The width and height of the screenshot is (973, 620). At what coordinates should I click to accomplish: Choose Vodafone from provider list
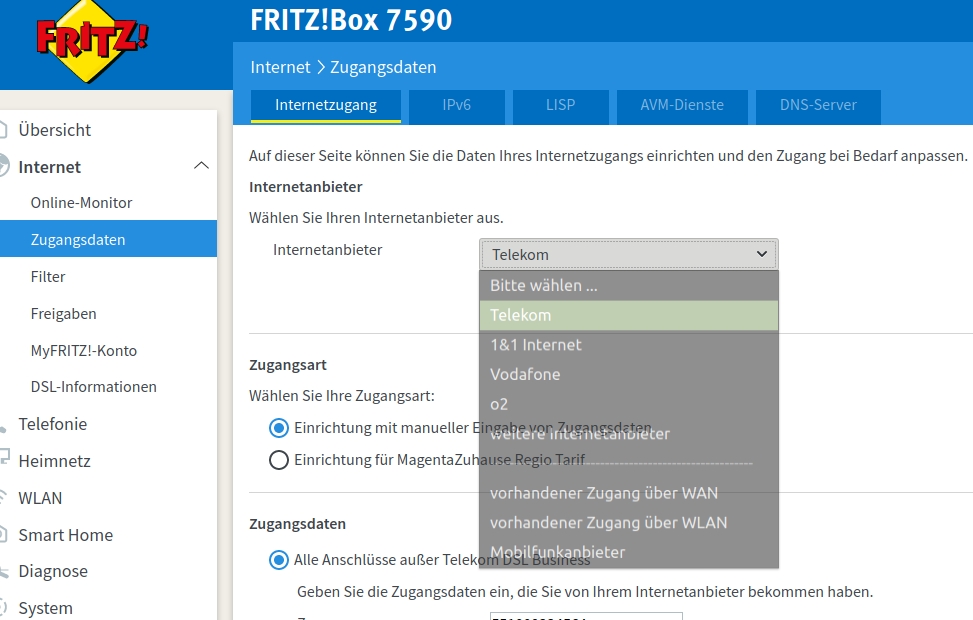tap(525, 375)
